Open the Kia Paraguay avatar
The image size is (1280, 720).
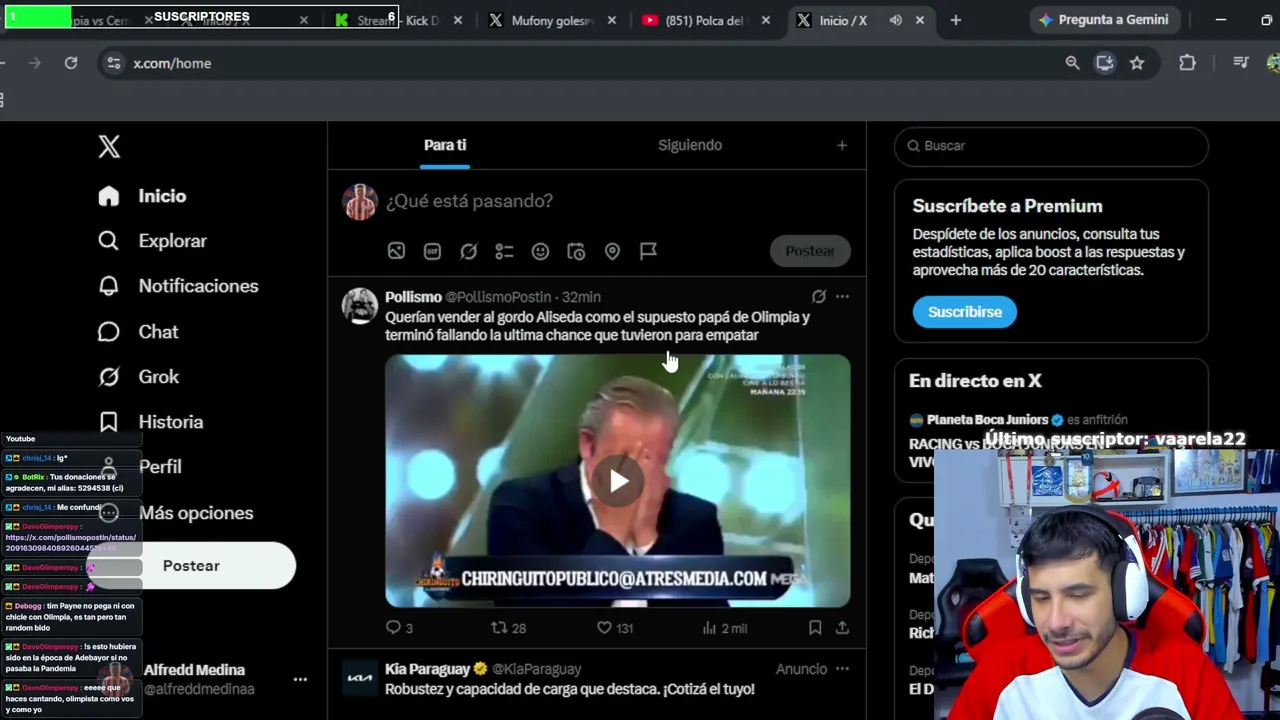(x=360, y=678)
